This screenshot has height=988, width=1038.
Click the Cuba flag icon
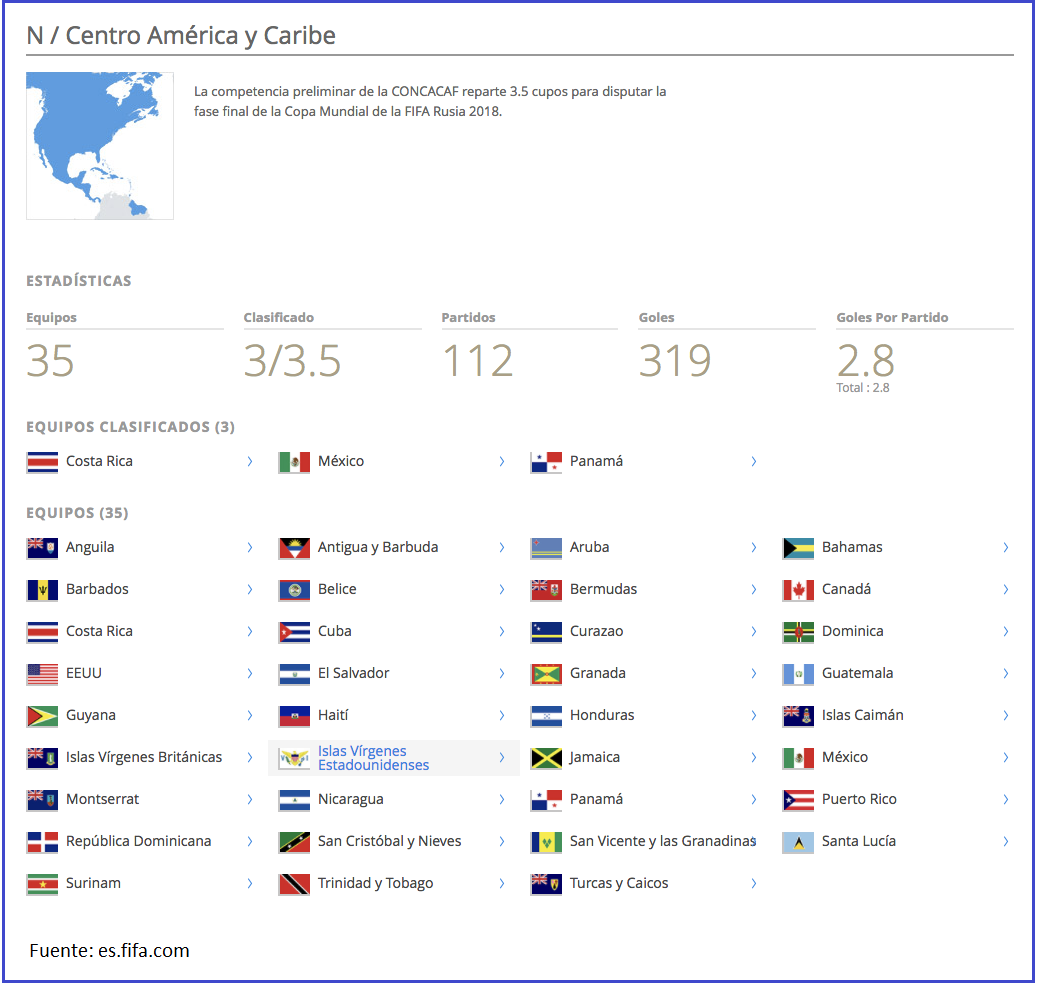(x=295, y=632)
